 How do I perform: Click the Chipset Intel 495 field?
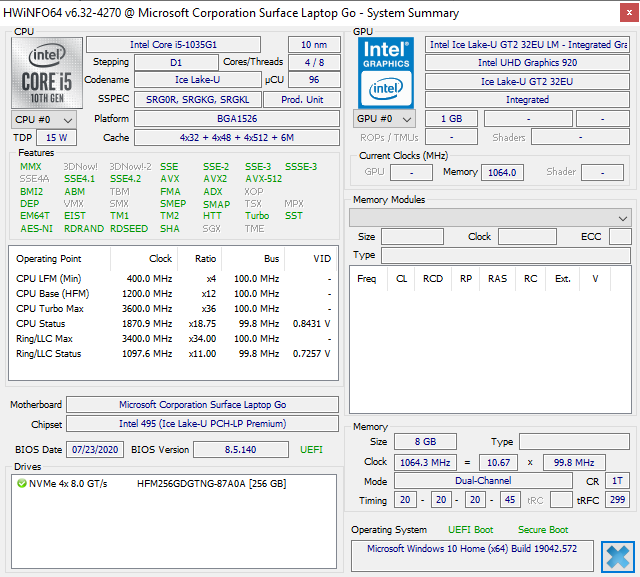point(202,424)
